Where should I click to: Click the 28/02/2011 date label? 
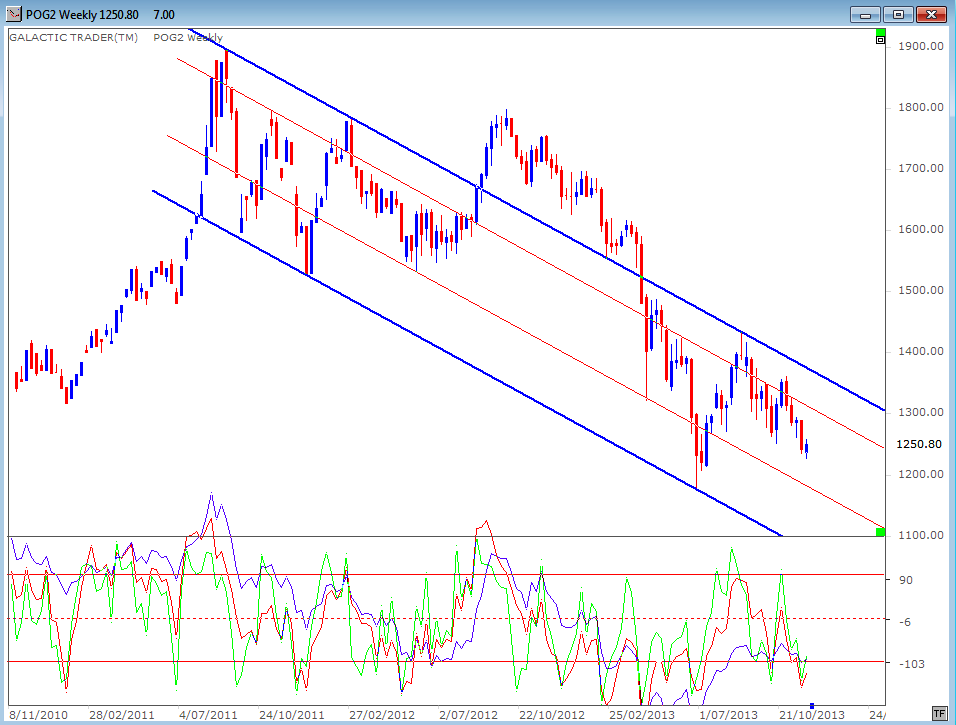(122, 715)
